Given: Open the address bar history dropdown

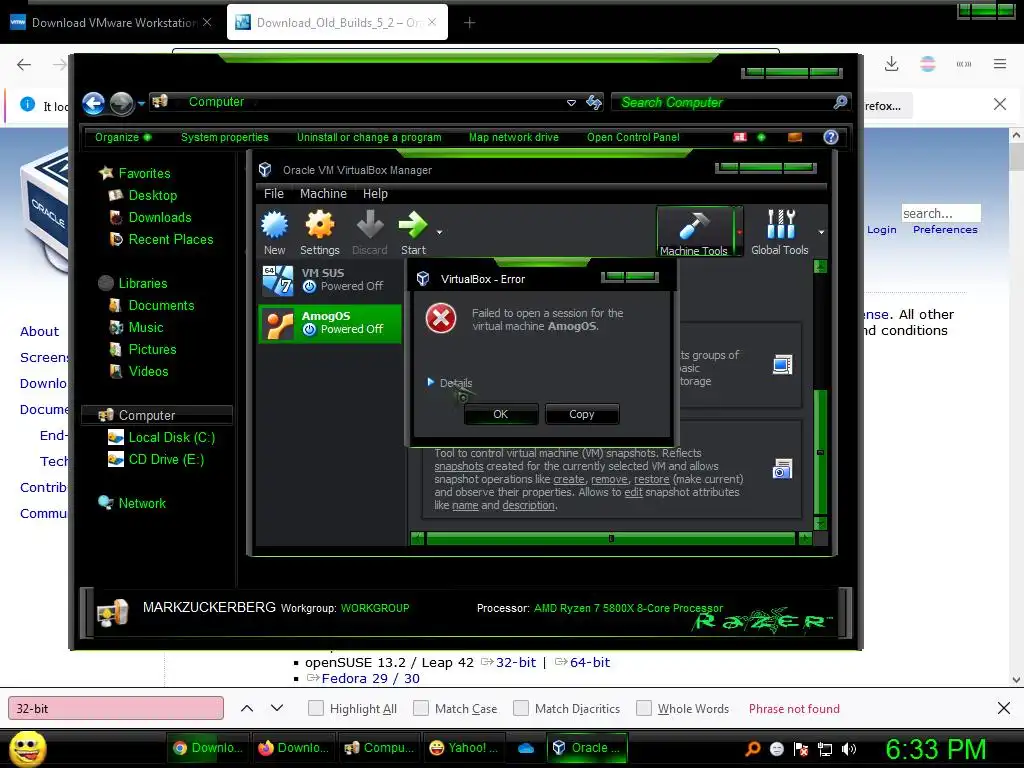Looking at the screenshot, I should tap(571, 103).
